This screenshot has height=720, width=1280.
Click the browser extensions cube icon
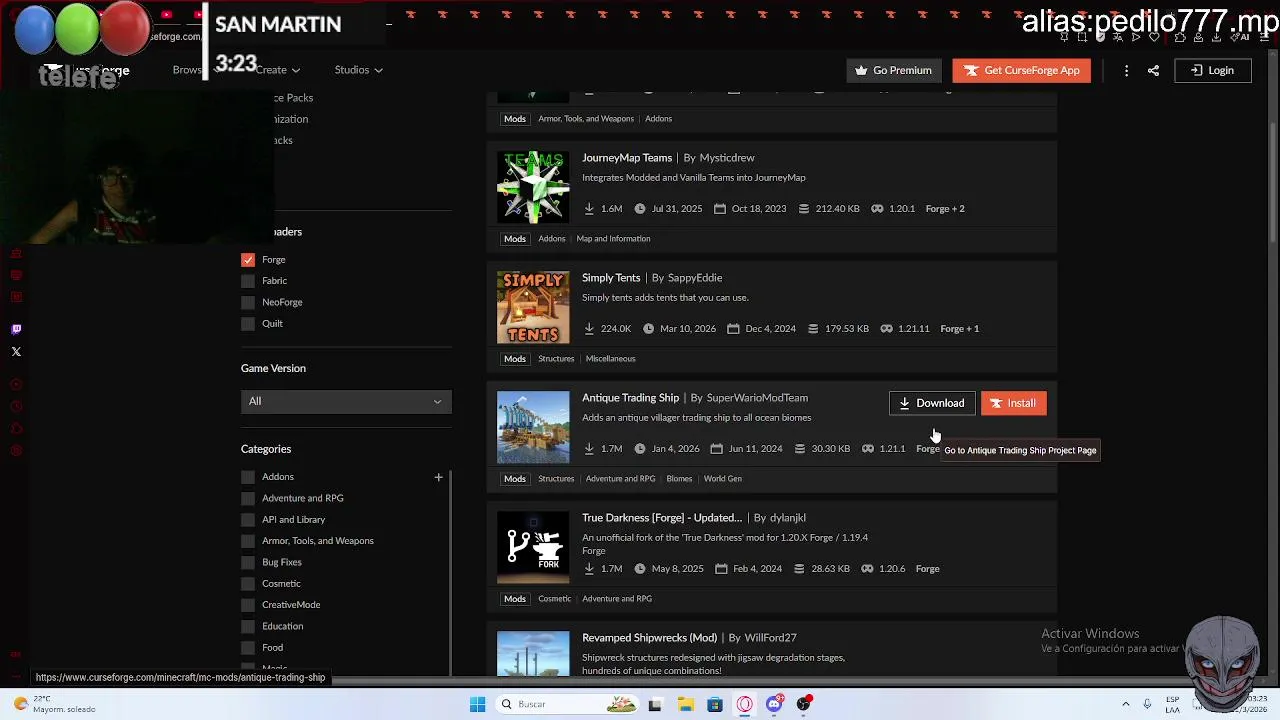(x=1180, y=37)
